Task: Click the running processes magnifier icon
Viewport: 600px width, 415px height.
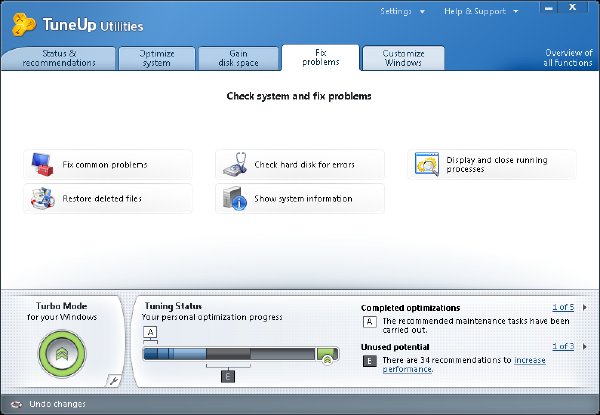Action: [427, 164]
